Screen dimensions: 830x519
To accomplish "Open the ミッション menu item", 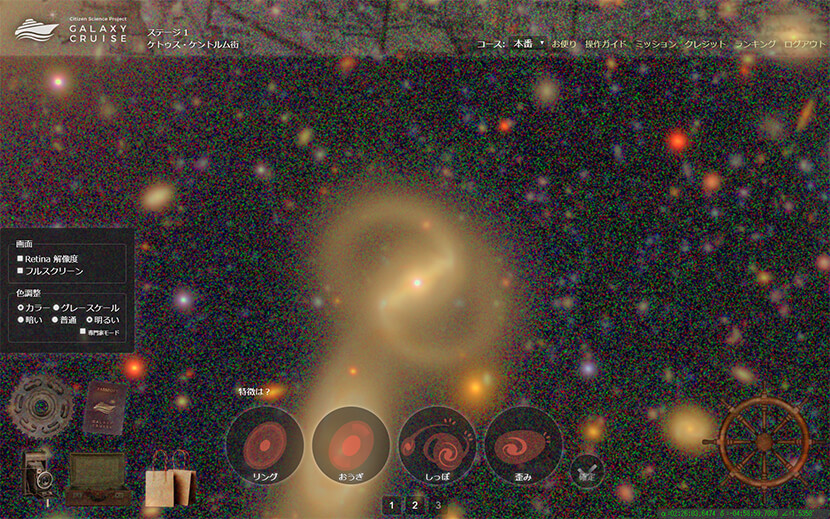I will [655, 44].
